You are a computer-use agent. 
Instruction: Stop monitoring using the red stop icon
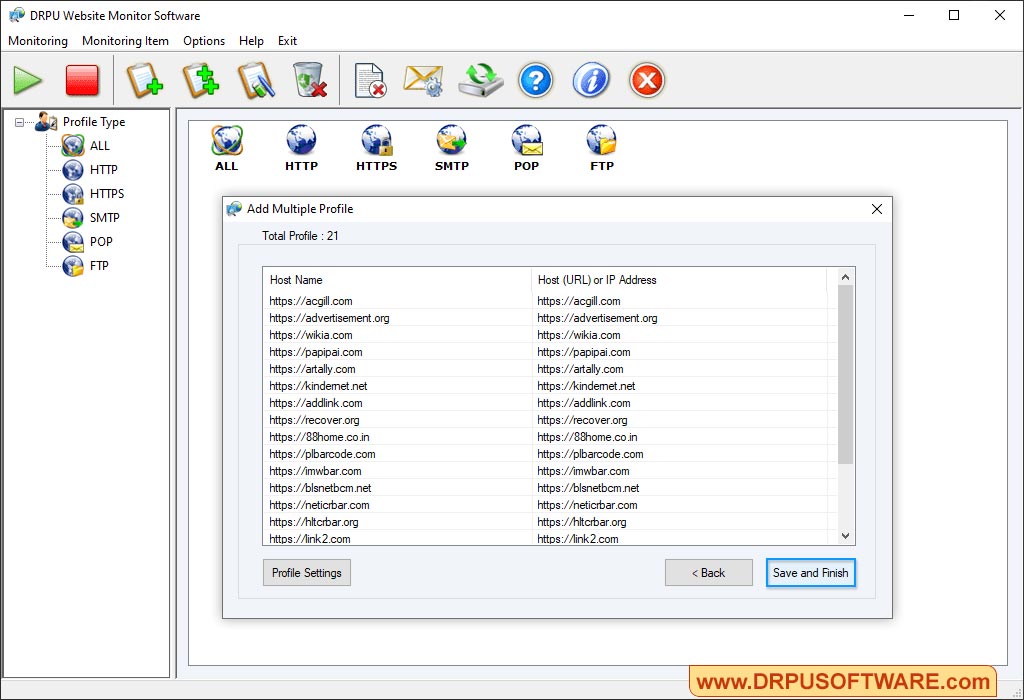tap(82, 80)
